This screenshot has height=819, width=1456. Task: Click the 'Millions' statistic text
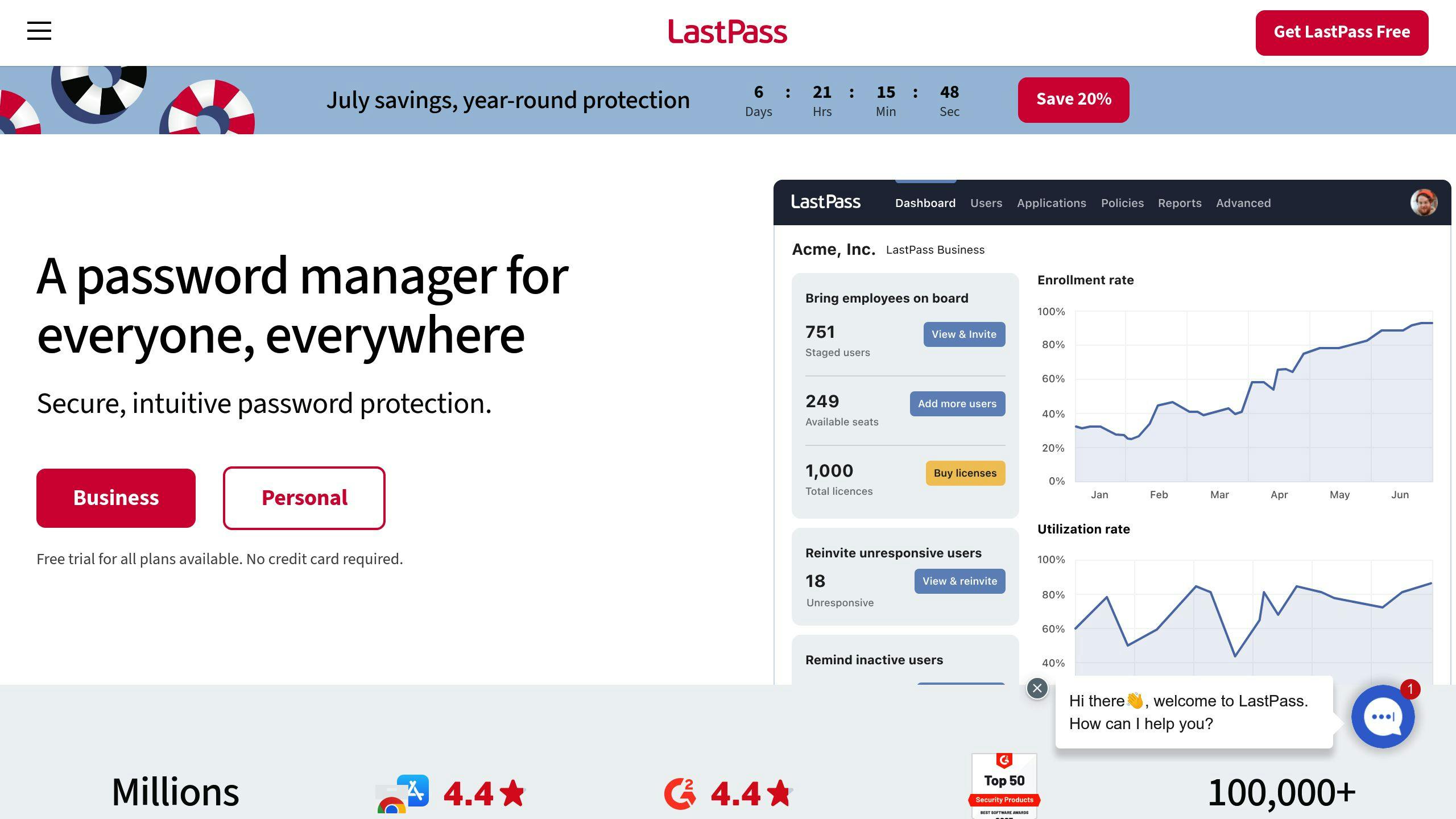[x=175, y=792]
